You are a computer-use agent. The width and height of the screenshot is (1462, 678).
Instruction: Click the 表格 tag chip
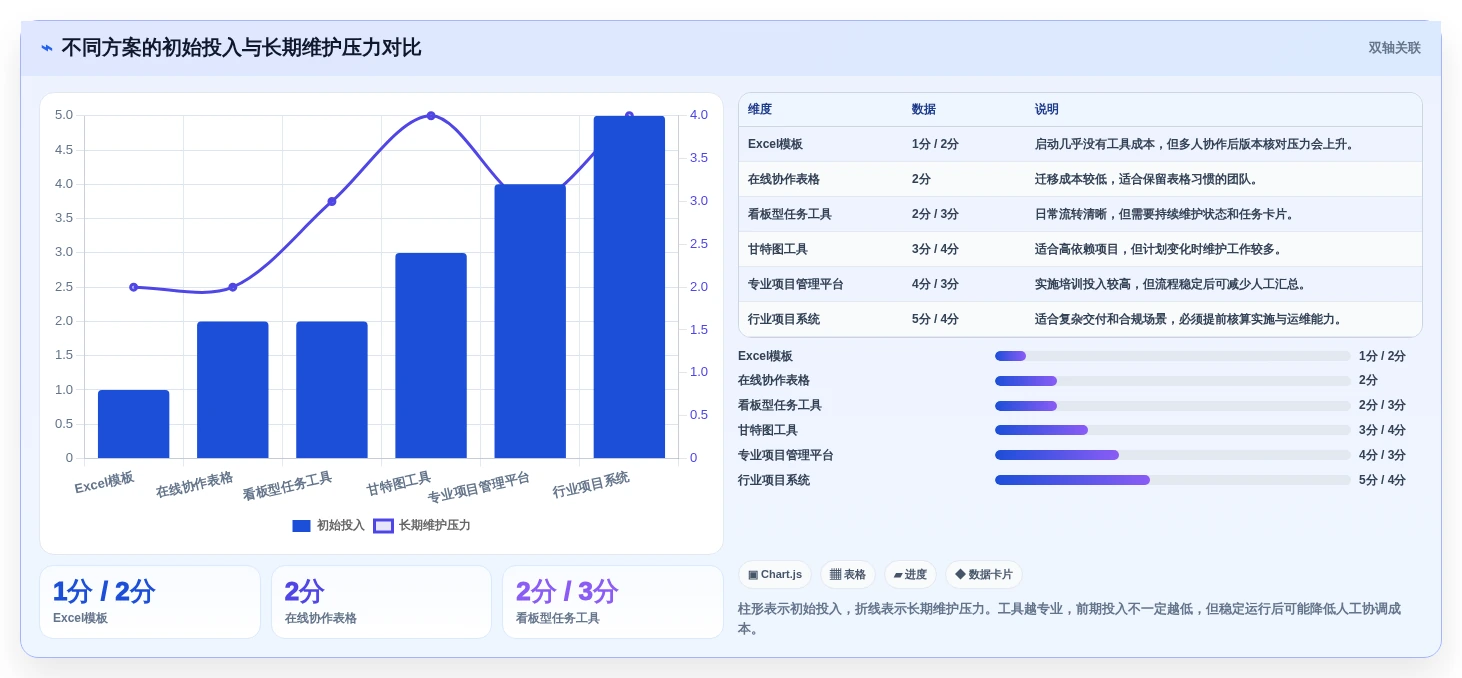tap(848, 575)
